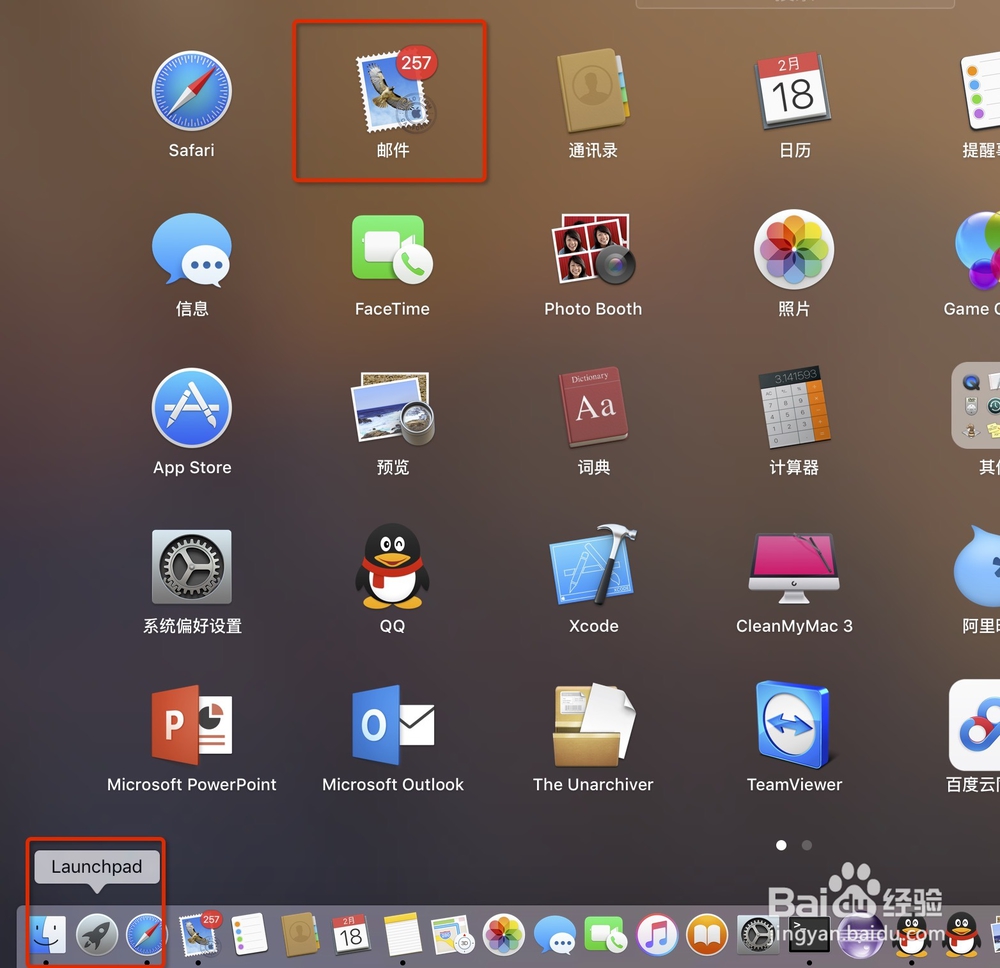The width and height of the screenshot is (1000, 968).
Task: Open Game Center at grid right edge
Action: (977, 249)
